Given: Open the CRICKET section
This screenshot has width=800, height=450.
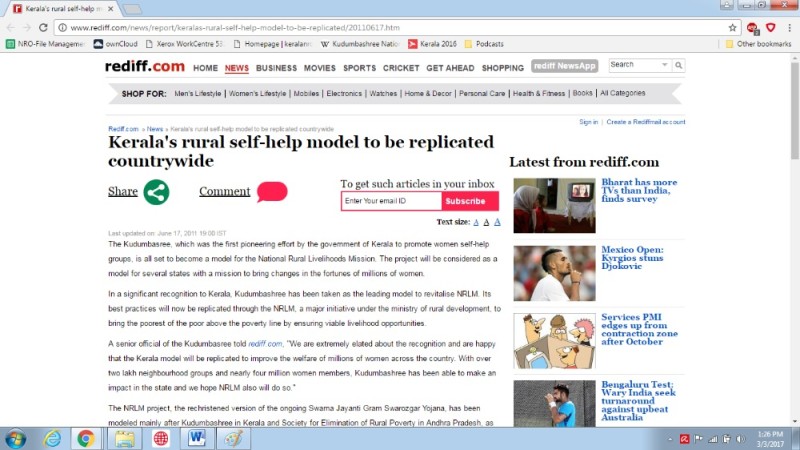Looking at the screenshot, I should (x=401, y=68).
